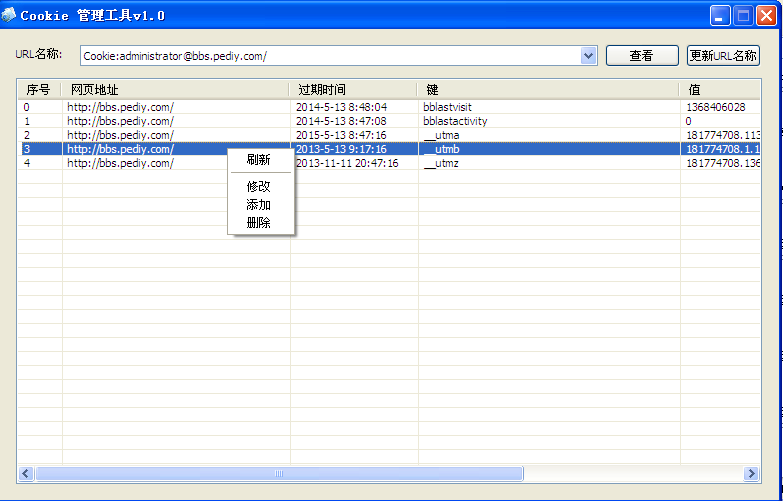Click the 更新URL名称 button
Viewport: 783px width, 501px height.
tap(723, 55)
